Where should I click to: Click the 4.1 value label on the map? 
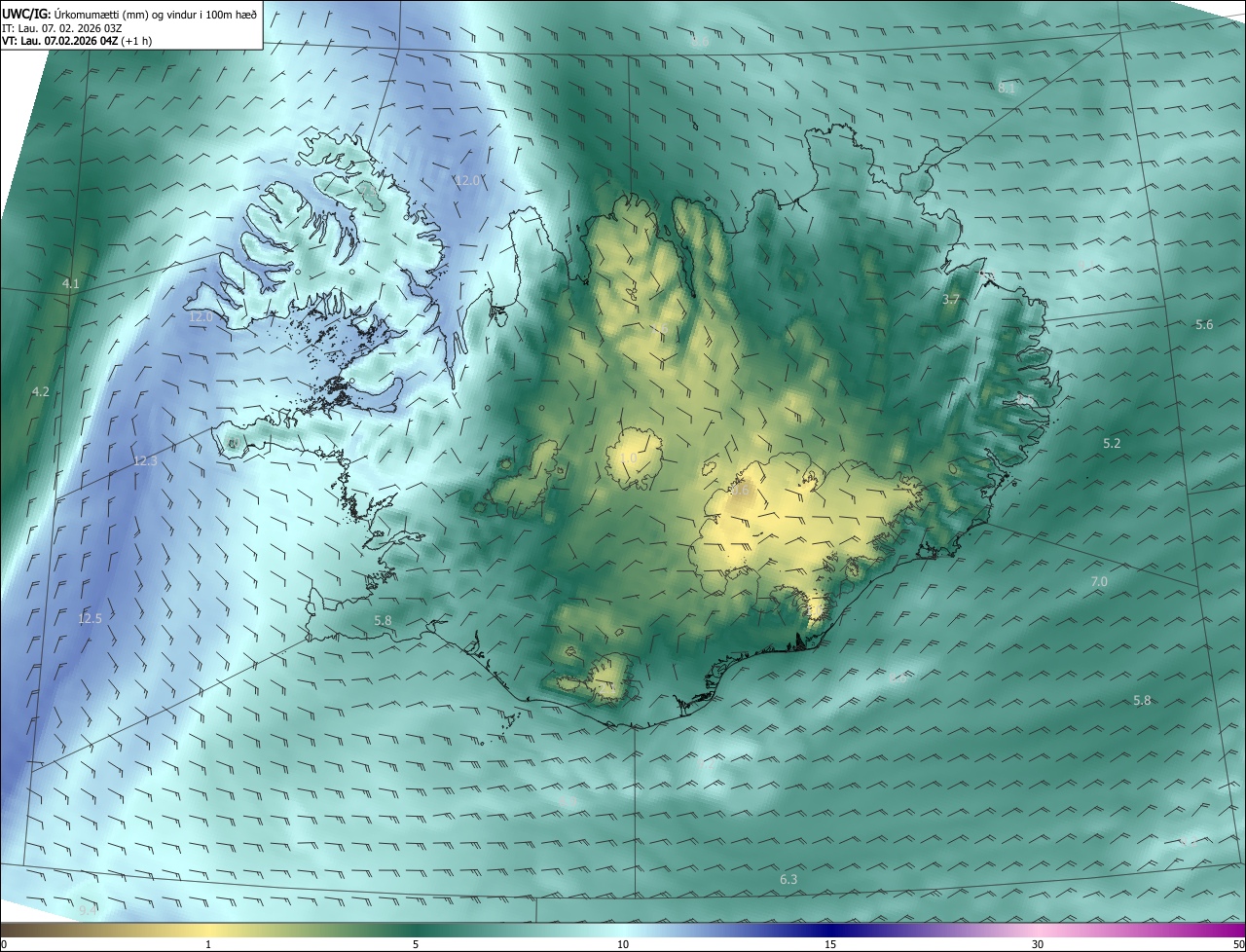click(x=70, y=283)
